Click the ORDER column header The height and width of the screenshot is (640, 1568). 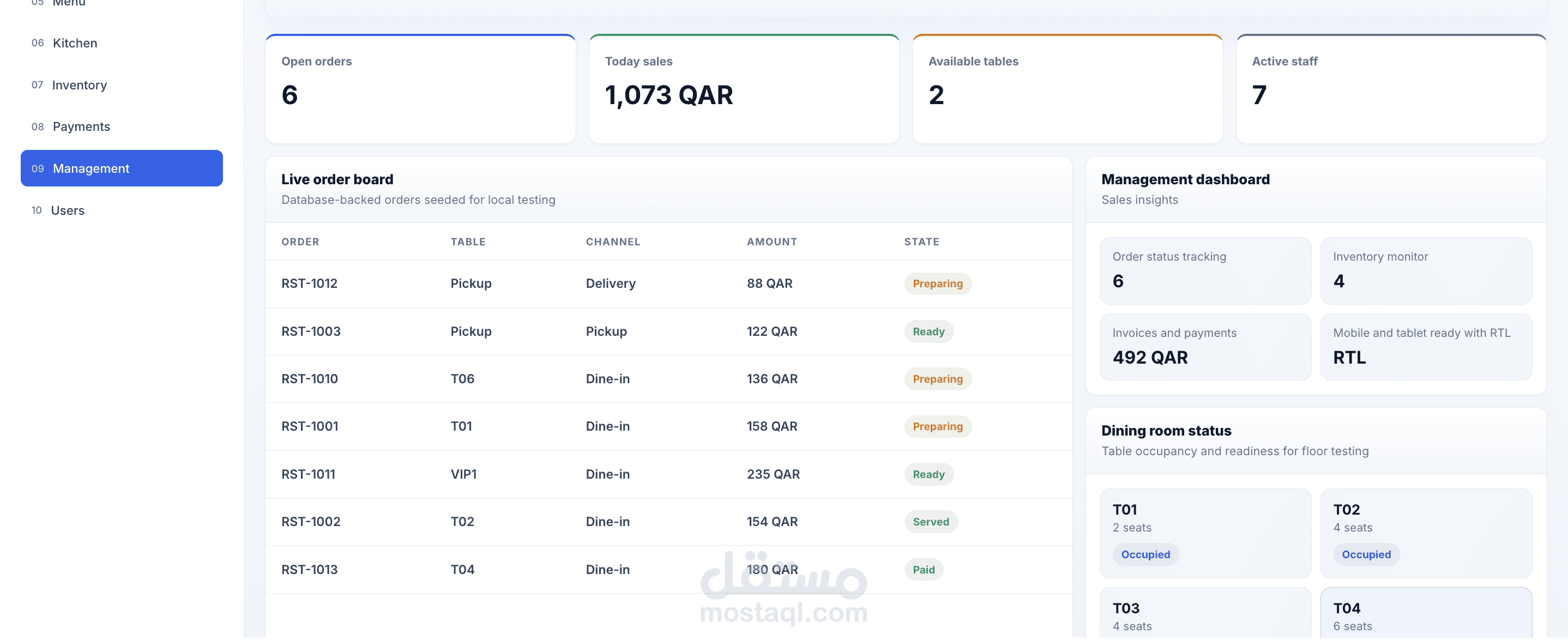(x=300, y=242)
